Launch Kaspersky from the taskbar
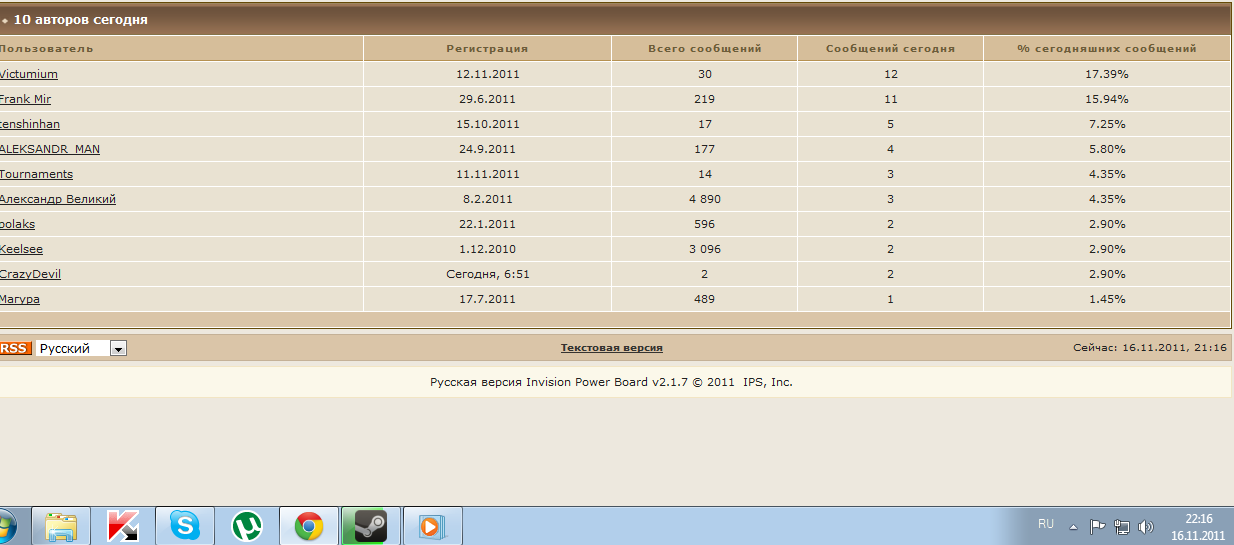Screen dimensions: 1234x545 click(x=123, y=526)
